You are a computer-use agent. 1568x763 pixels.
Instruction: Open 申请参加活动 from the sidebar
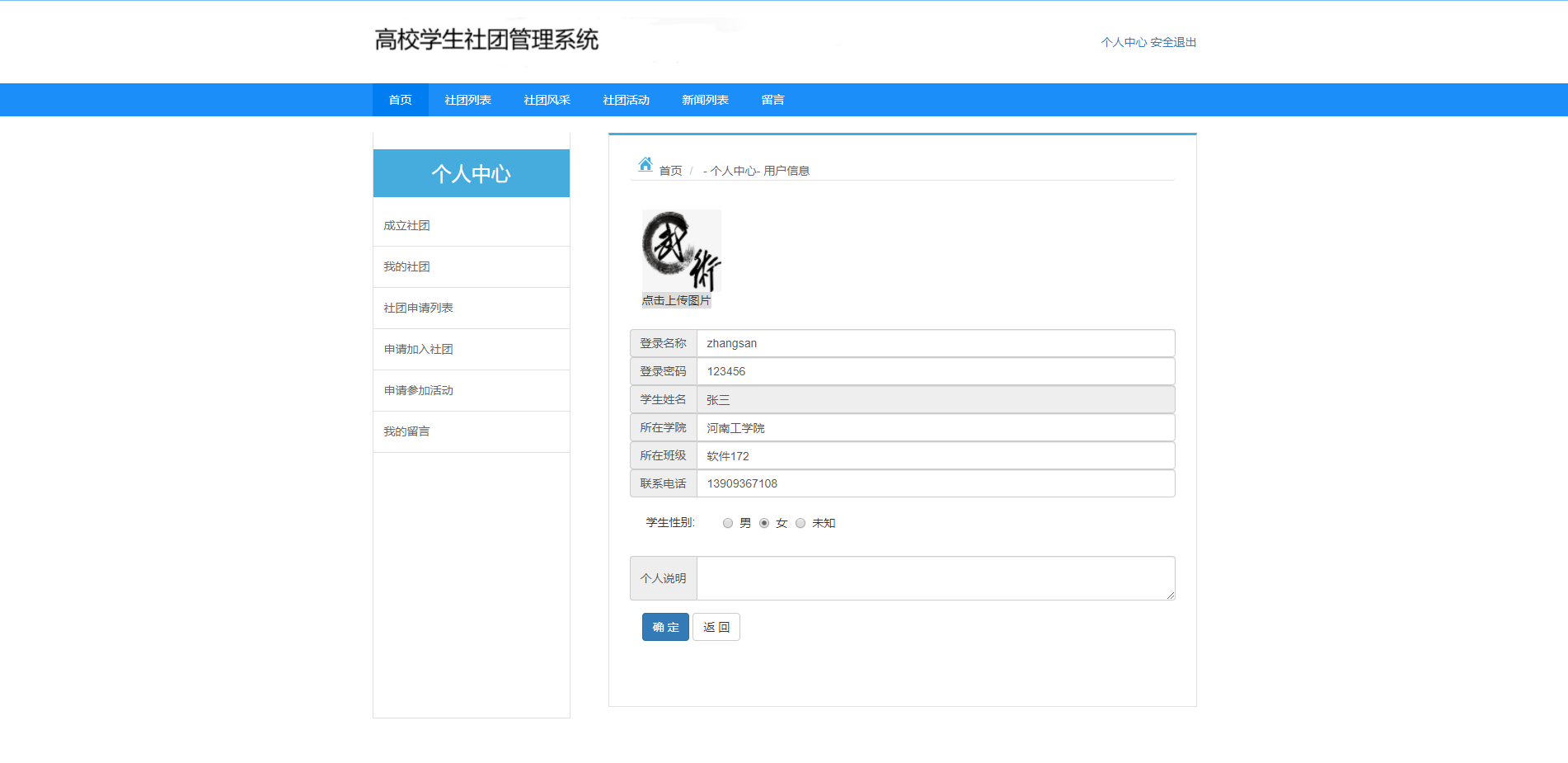pos(417,389)
